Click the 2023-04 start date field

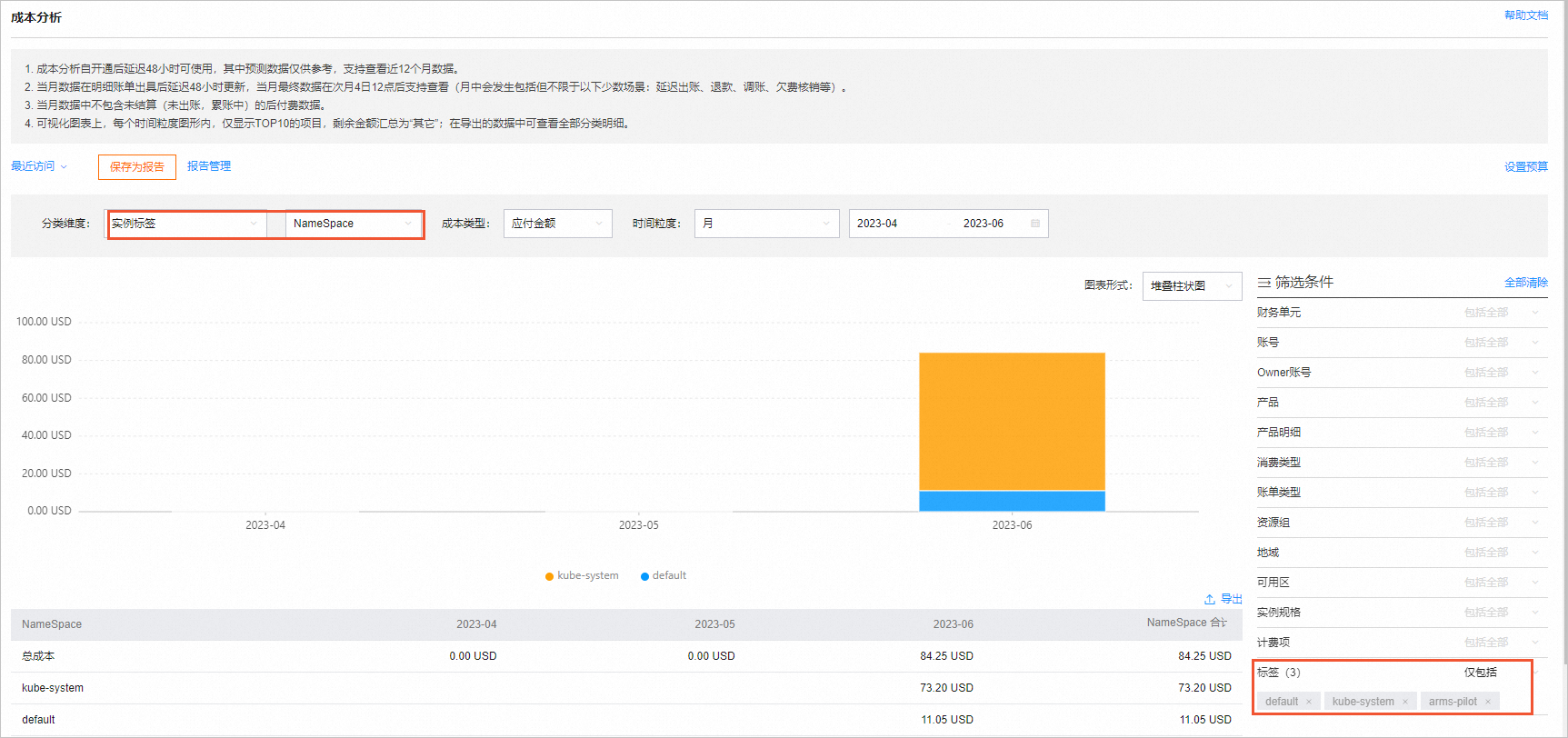pyautogui.click(x=877, y=224)
